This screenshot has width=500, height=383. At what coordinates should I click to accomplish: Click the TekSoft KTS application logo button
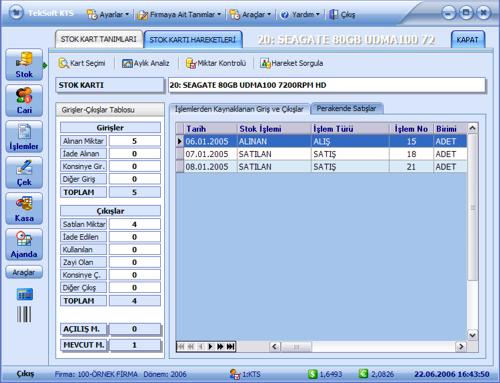tap(16, 13)
